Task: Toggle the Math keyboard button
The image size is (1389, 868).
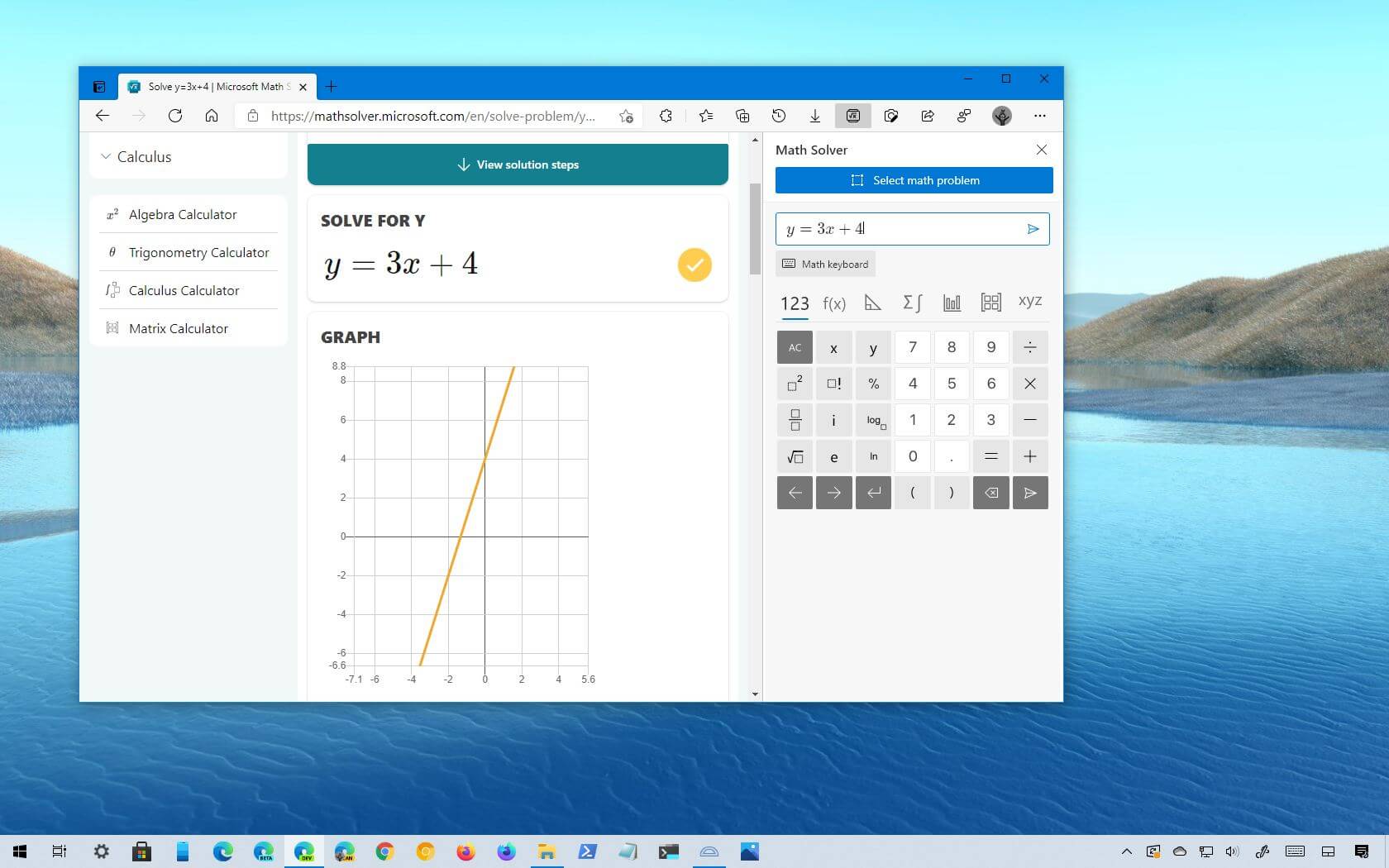Action: point(825,264)
